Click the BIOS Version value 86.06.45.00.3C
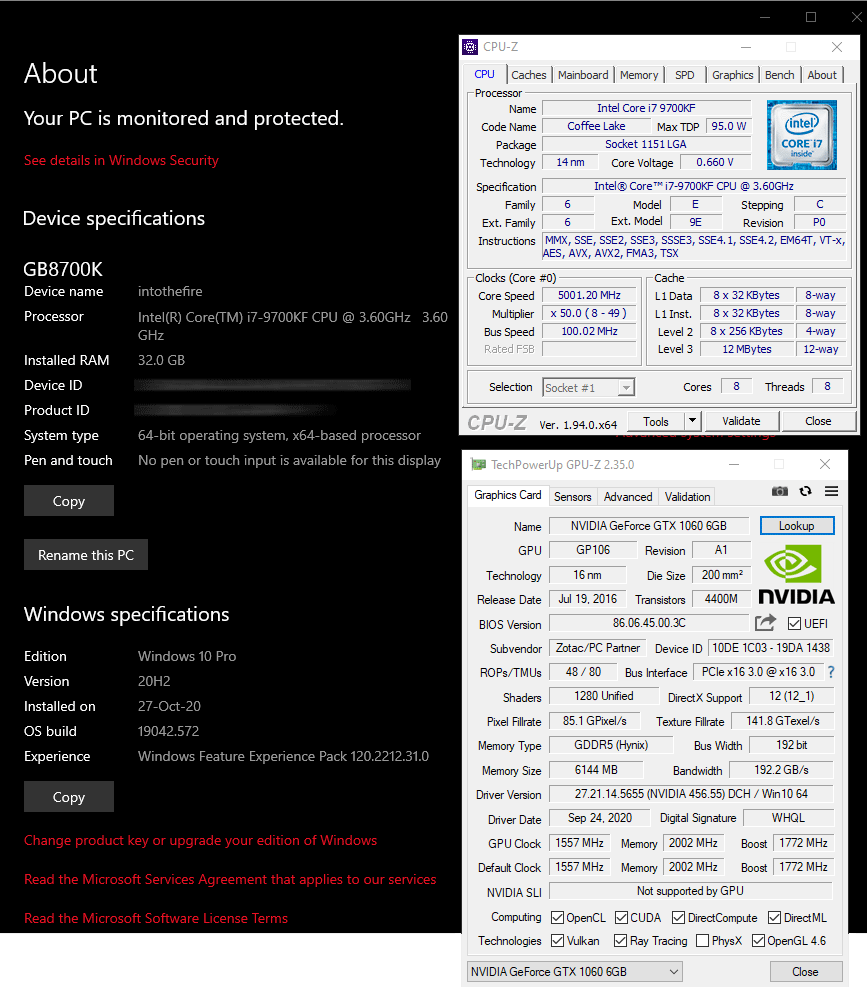Viewport: 867px width, 987px height. point(649,623)
